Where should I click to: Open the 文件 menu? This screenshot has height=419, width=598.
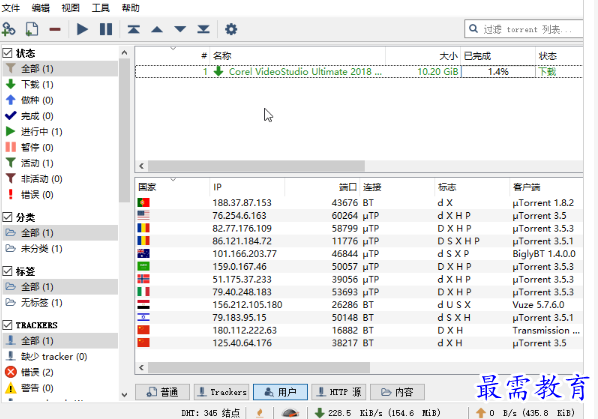(x=11, y=8)
